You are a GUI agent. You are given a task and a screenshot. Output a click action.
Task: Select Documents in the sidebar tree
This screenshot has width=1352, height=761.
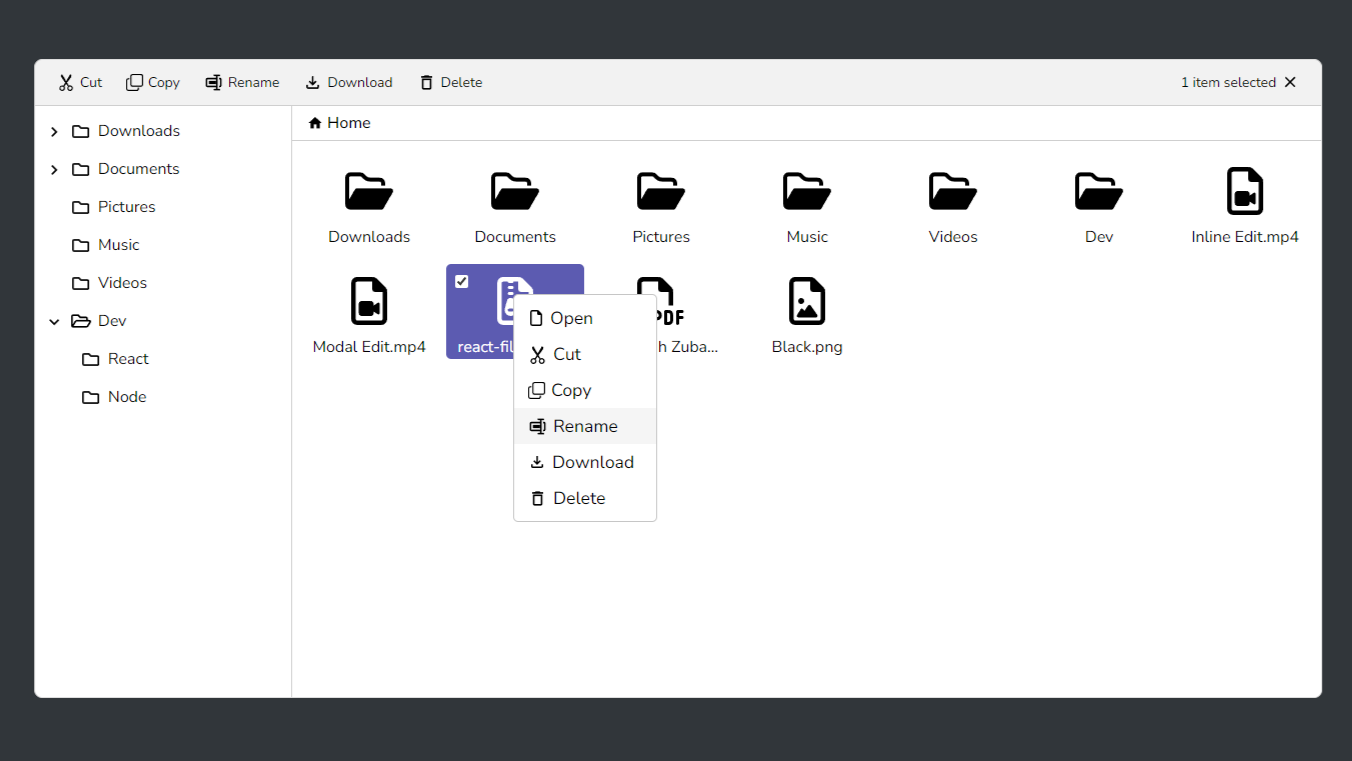[139, 169]
